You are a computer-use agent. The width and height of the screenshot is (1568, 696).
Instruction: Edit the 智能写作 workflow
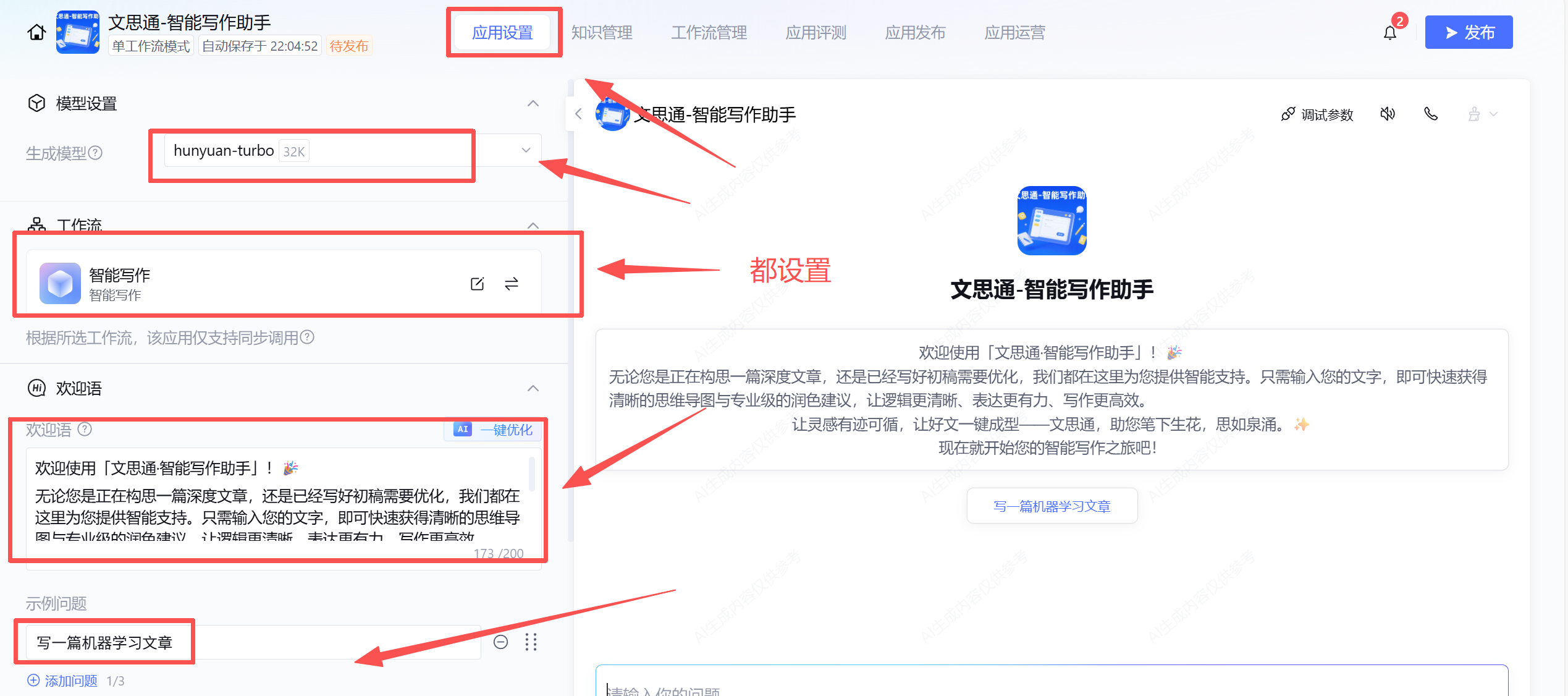[x=478, y=284]
